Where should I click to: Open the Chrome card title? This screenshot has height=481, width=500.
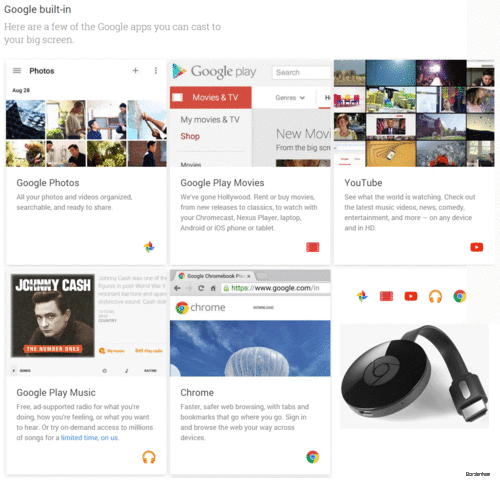click(197, 393)
